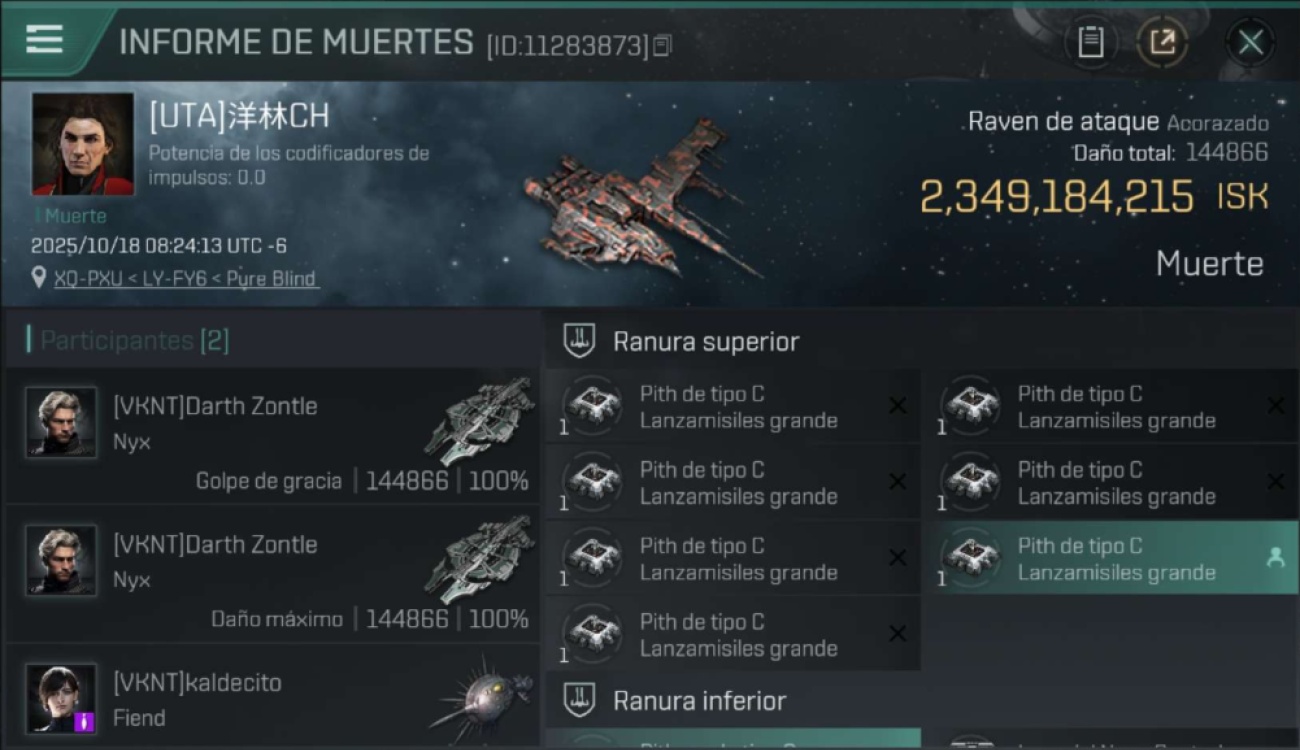This screenshot has height=750, width=1300.
Task: Select the highlighted Pith de tipo C launcher
Action: pyautogui.click(x=1117, y=558)
